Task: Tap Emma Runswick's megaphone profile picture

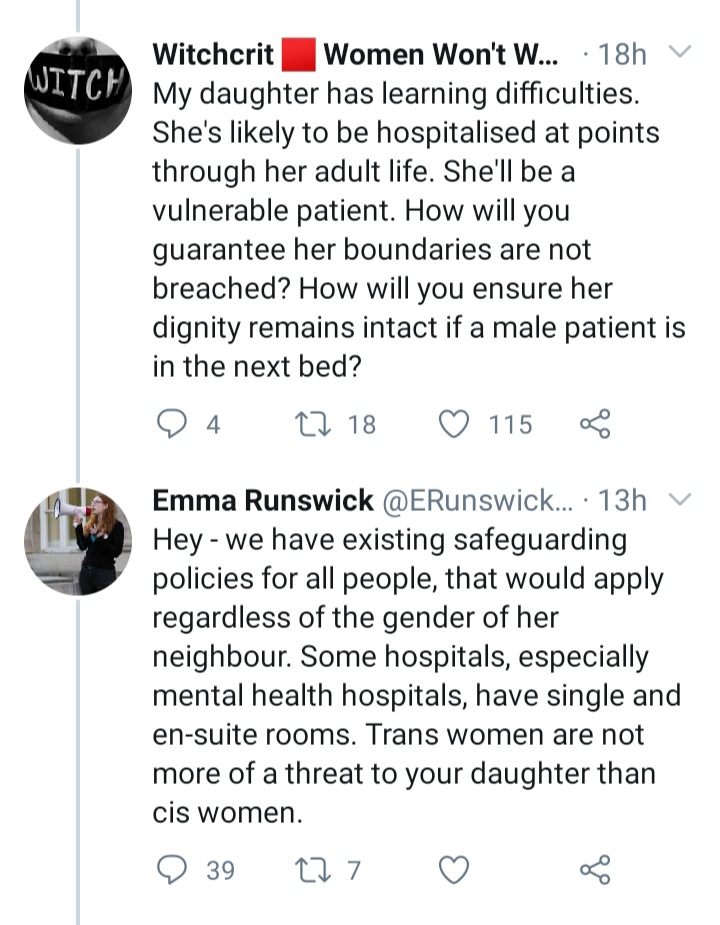Action: click(x=77, y=540)
